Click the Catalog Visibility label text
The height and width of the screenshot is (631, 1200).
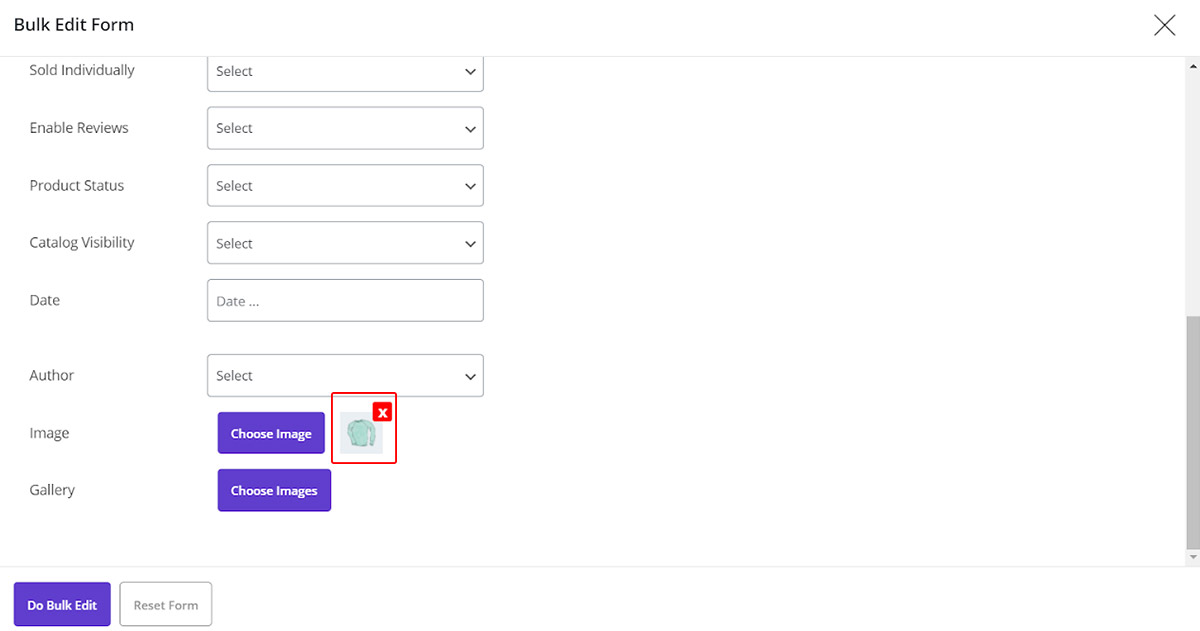[x=82, y=242]
